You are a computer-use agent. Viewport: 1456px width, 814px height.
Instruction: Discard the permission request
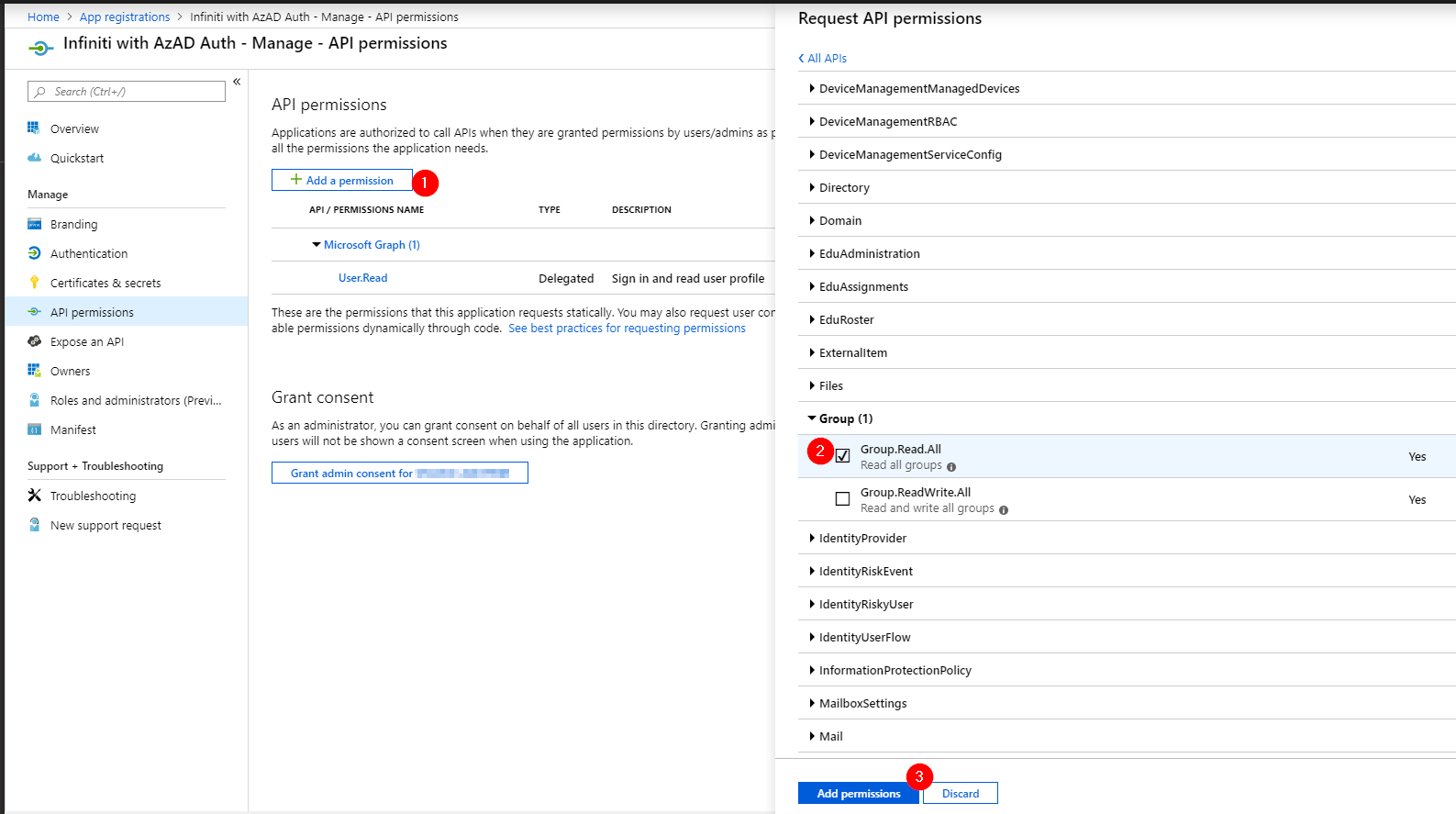click(x=961, y=793)
